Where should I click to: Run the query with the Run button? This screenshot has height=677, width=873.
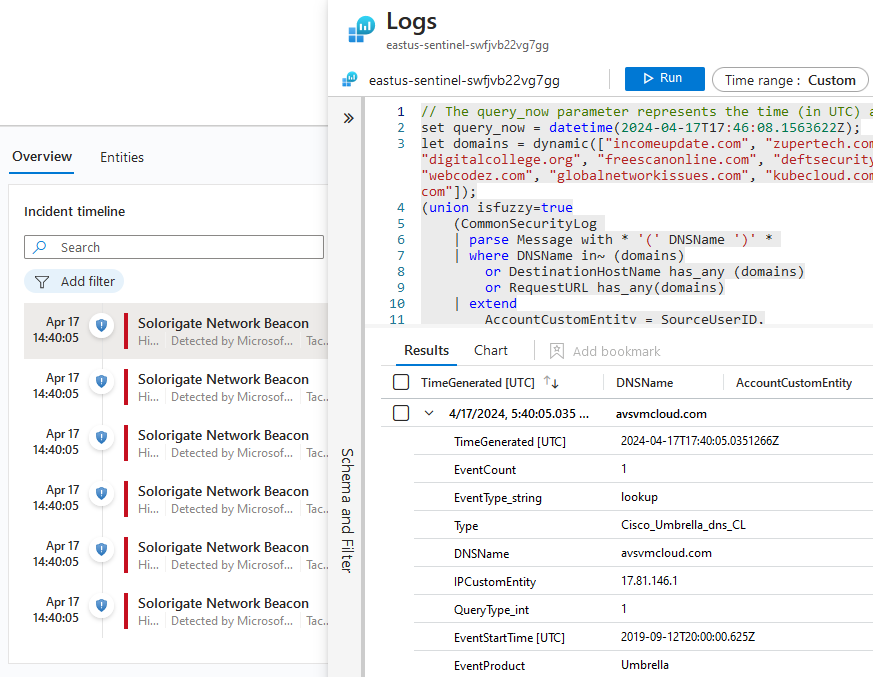[664, 79]
